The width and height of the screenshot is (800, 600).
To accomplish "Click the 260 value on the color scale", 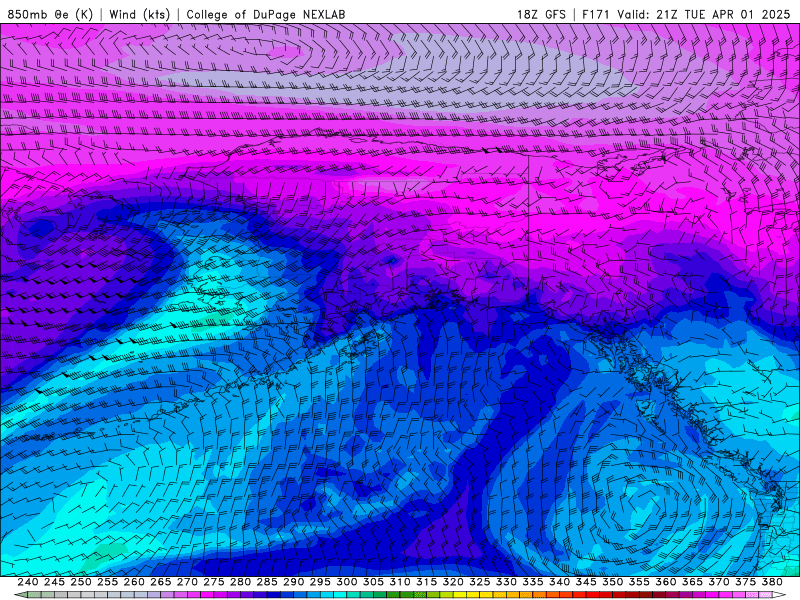I will (134, 582).
